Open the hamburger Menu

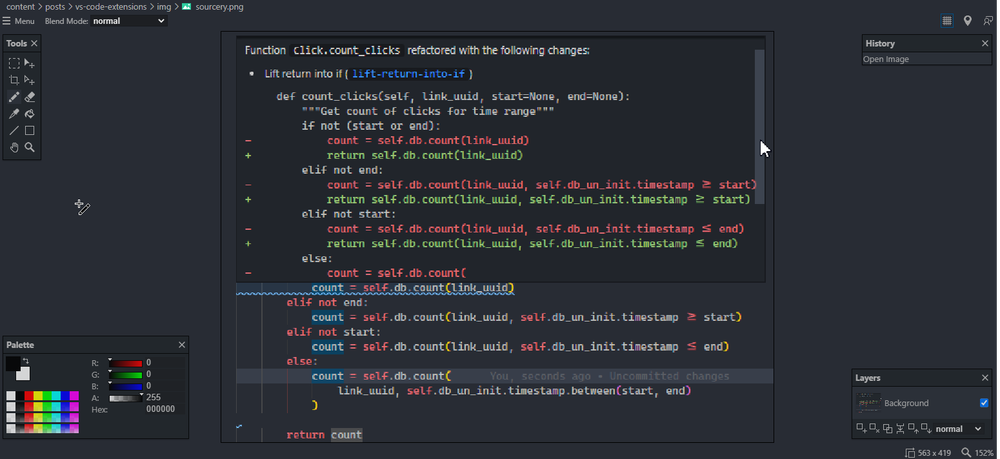pyautogui.click(x=18, y=21)
